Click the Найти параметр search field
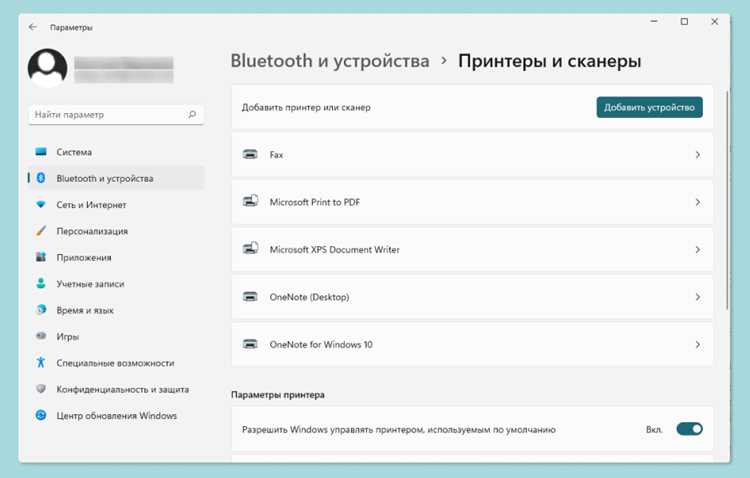 [x=116, y=115]
